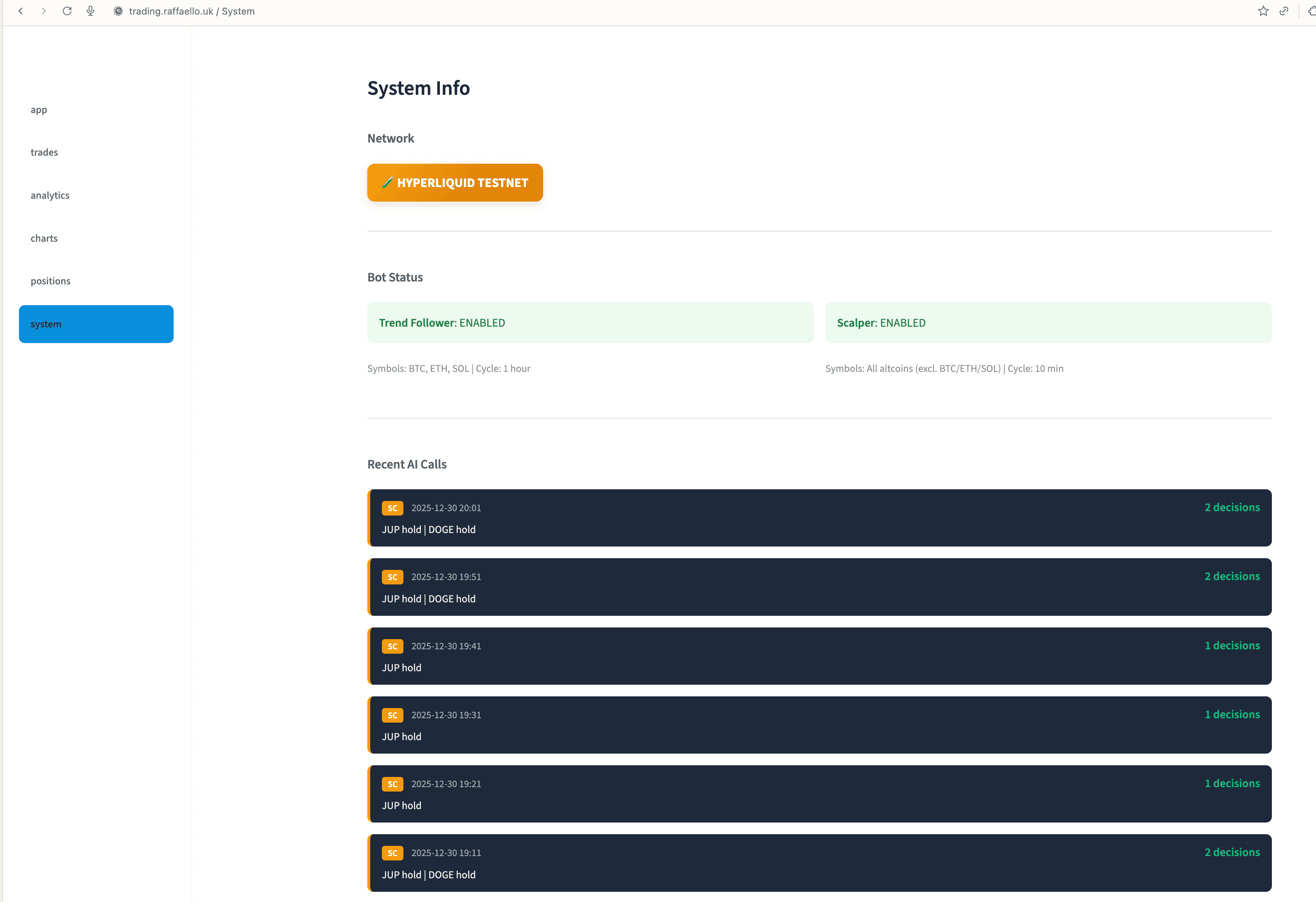Click the 'Symbols: All altcoins' cycle 10 min text
The image size is (1316, 902).
click(944, 368)
